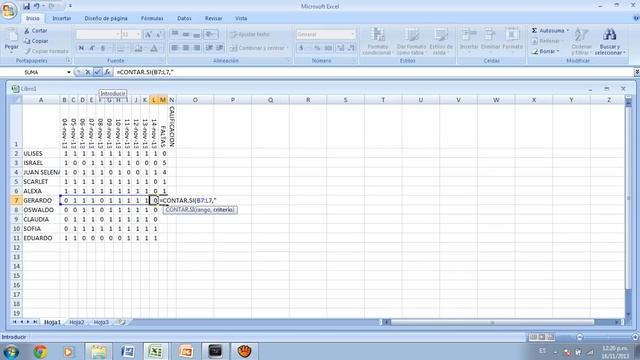Open the font size dropdown
Screen dimensions: 640x360
coord(138,34)
